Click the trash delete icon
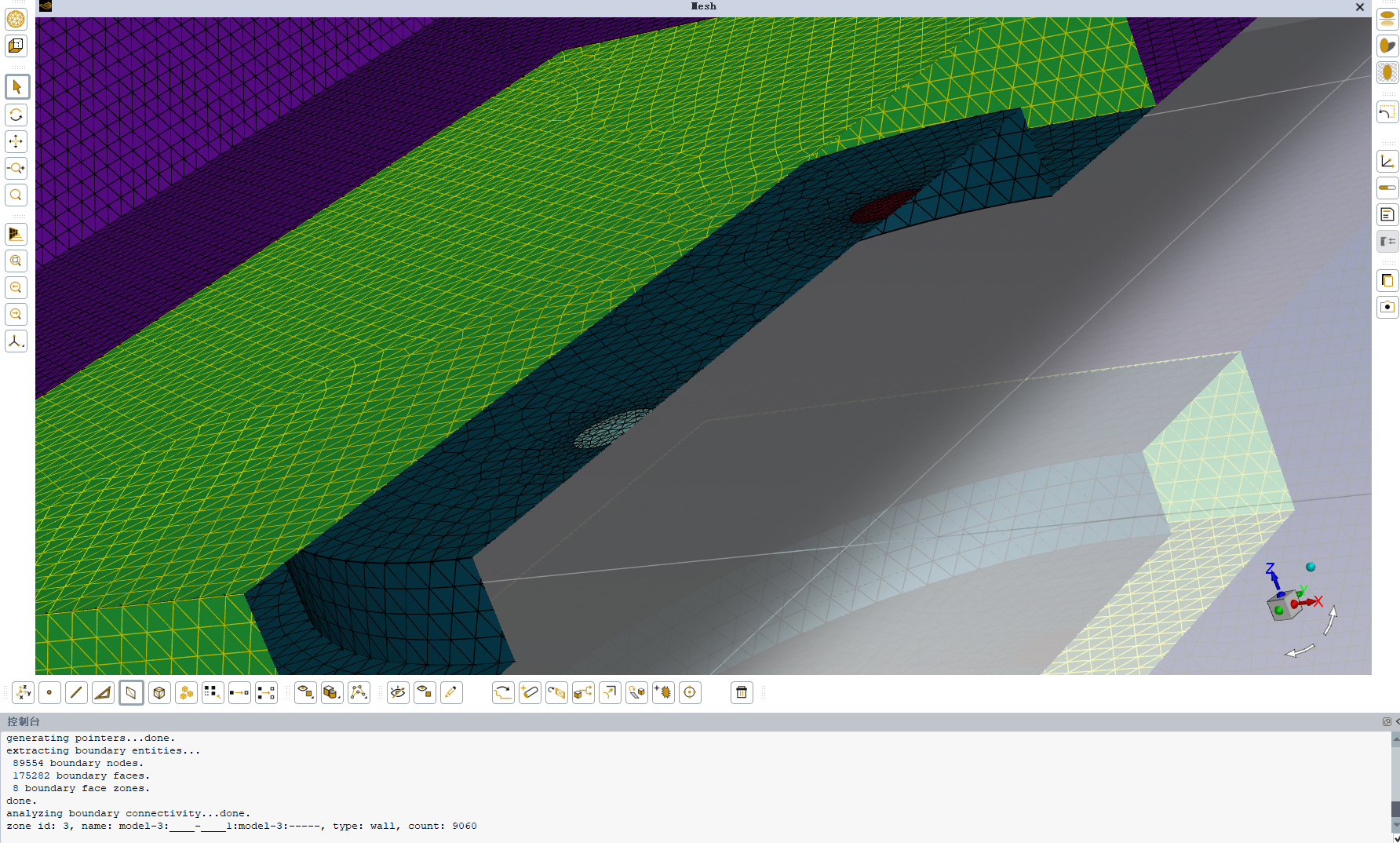The height and width of the screenshot is (843, 1400). [742, 692]
